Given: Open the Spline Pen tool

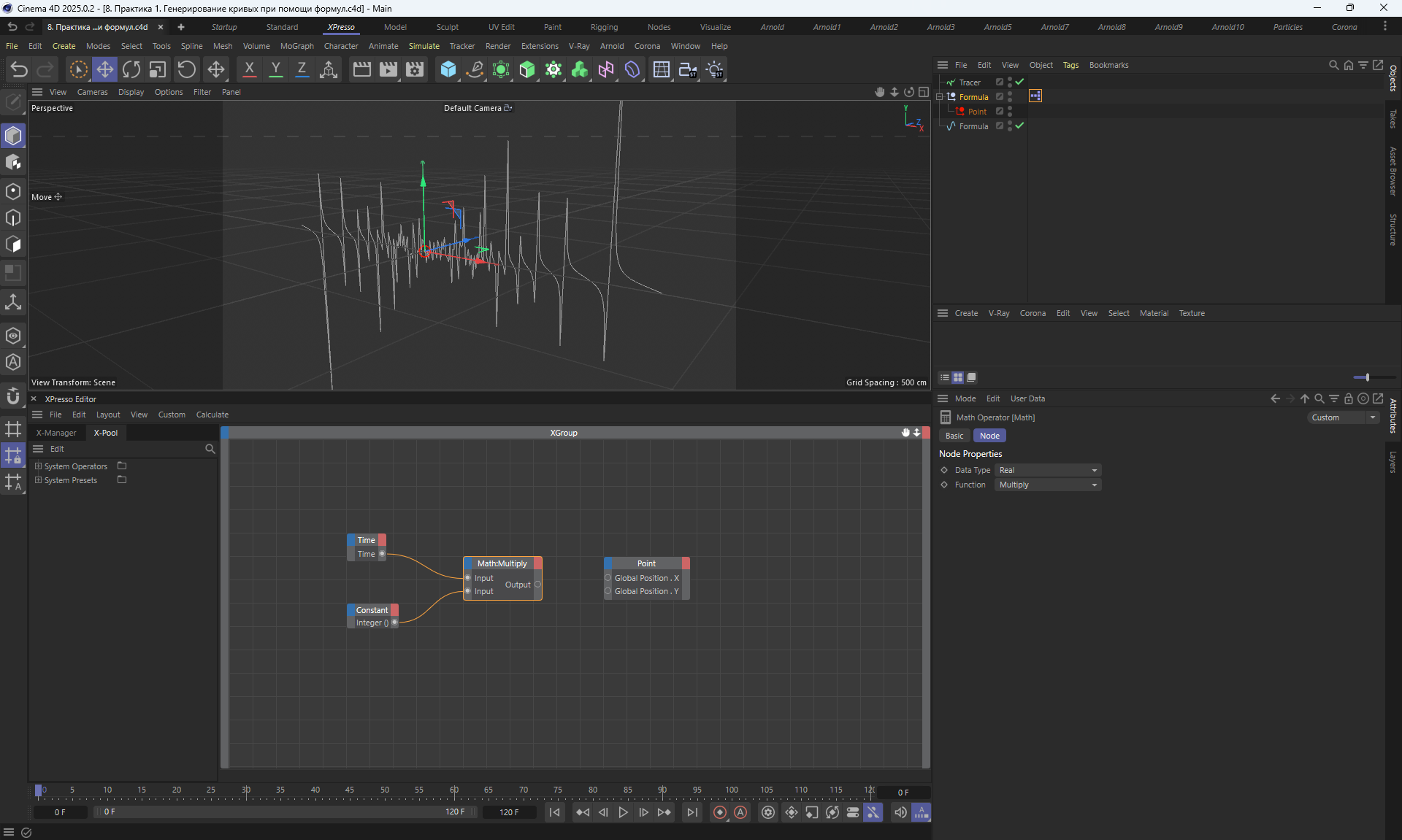Looking at the screenshot, I should [475, 69].
